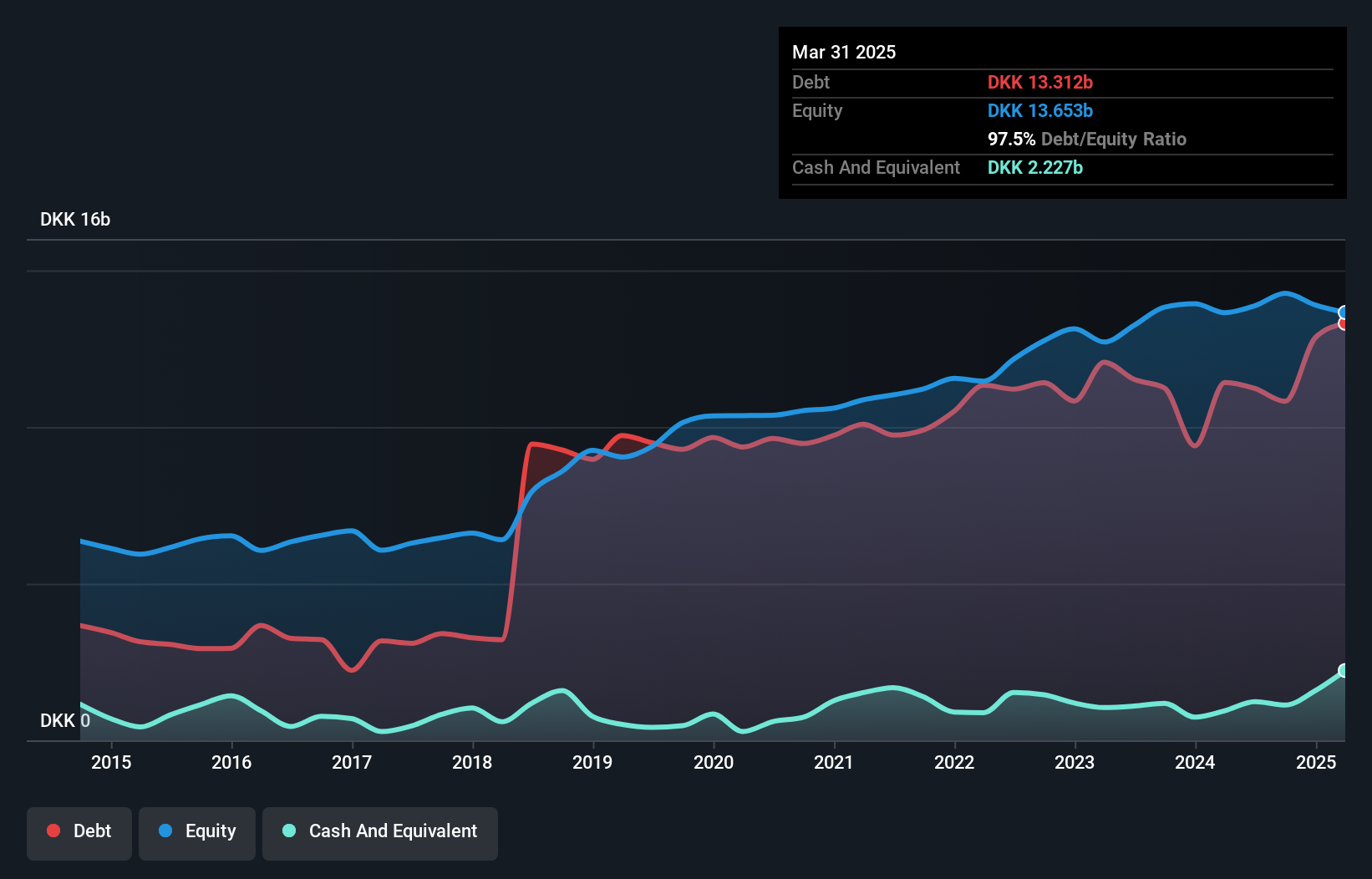Click the red DKK 13.312b debt value
1372x879 pixels.
(1040, 82)
